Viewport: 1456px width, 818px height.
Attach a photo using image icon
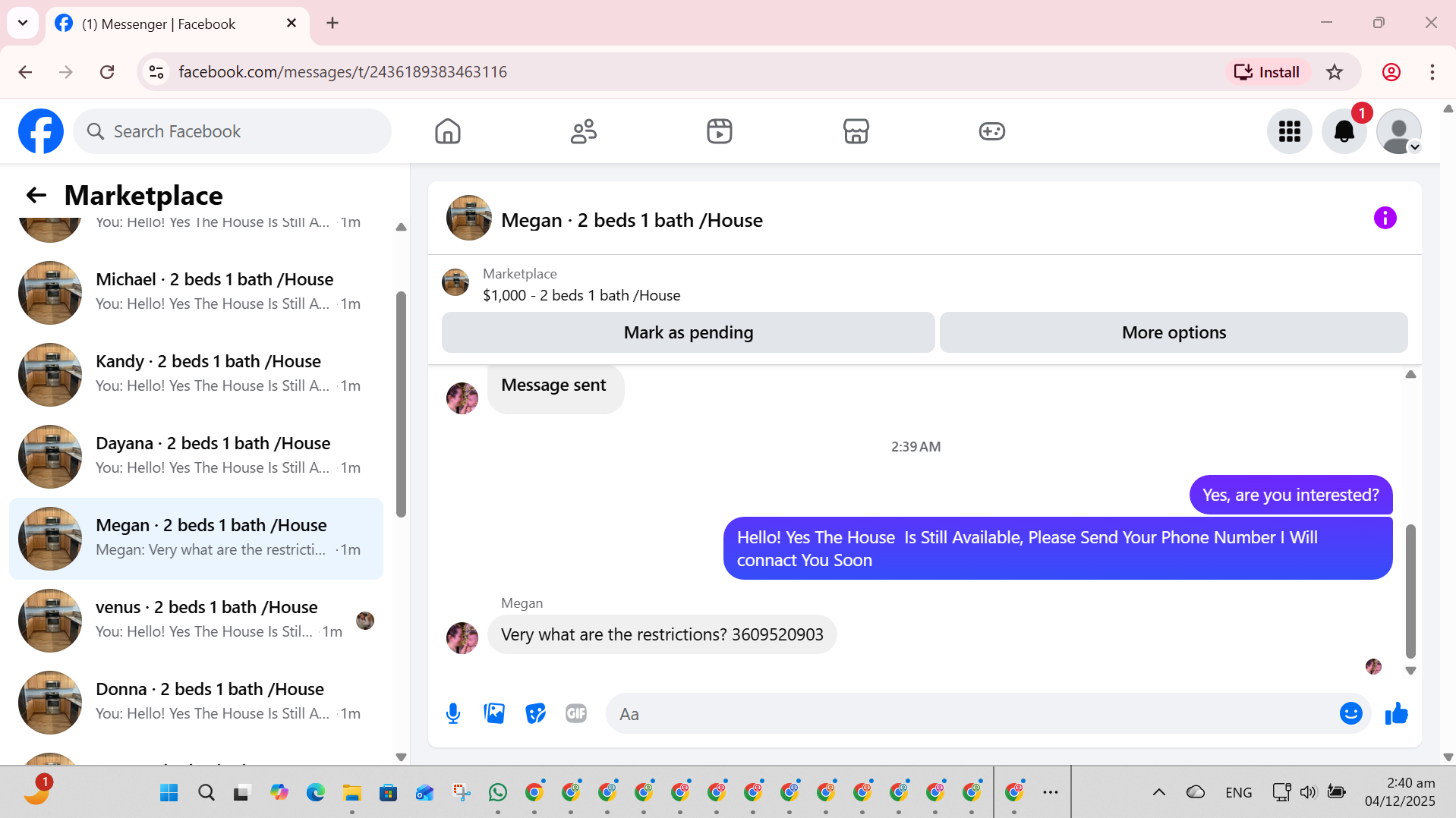pos(494,713)
